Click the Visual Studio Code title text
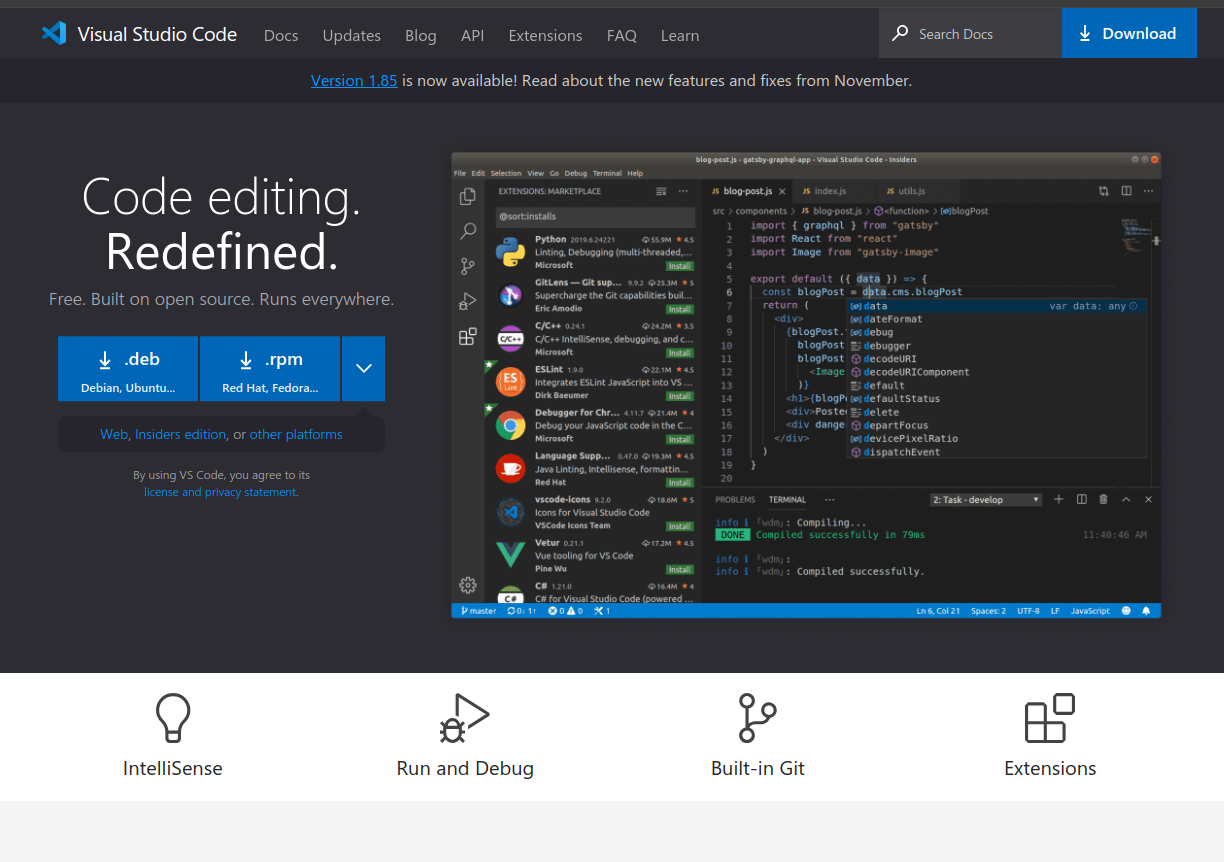This screenshot has height=862, width=1224. pyautogui.click(x=157, y=34)
